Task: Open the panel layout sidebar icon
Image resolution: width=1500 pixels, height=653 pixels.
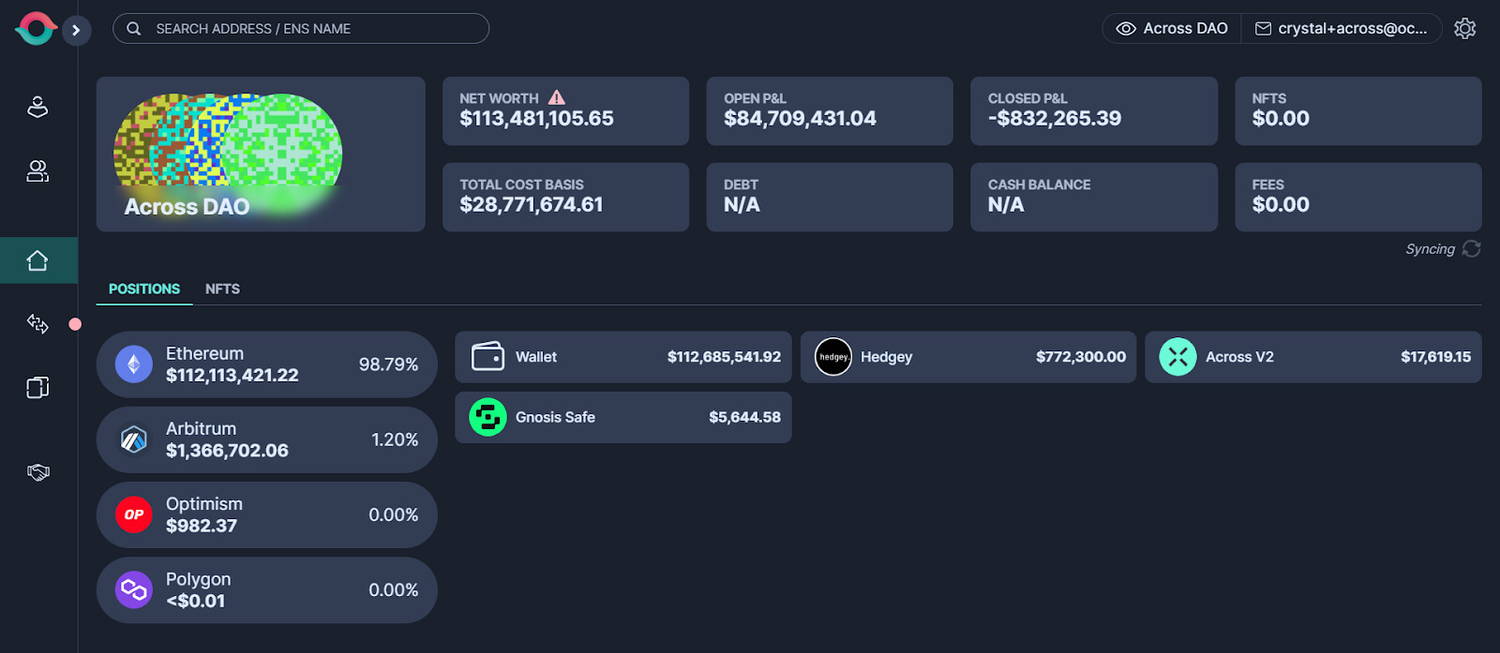Action: [x=37, y=388]
